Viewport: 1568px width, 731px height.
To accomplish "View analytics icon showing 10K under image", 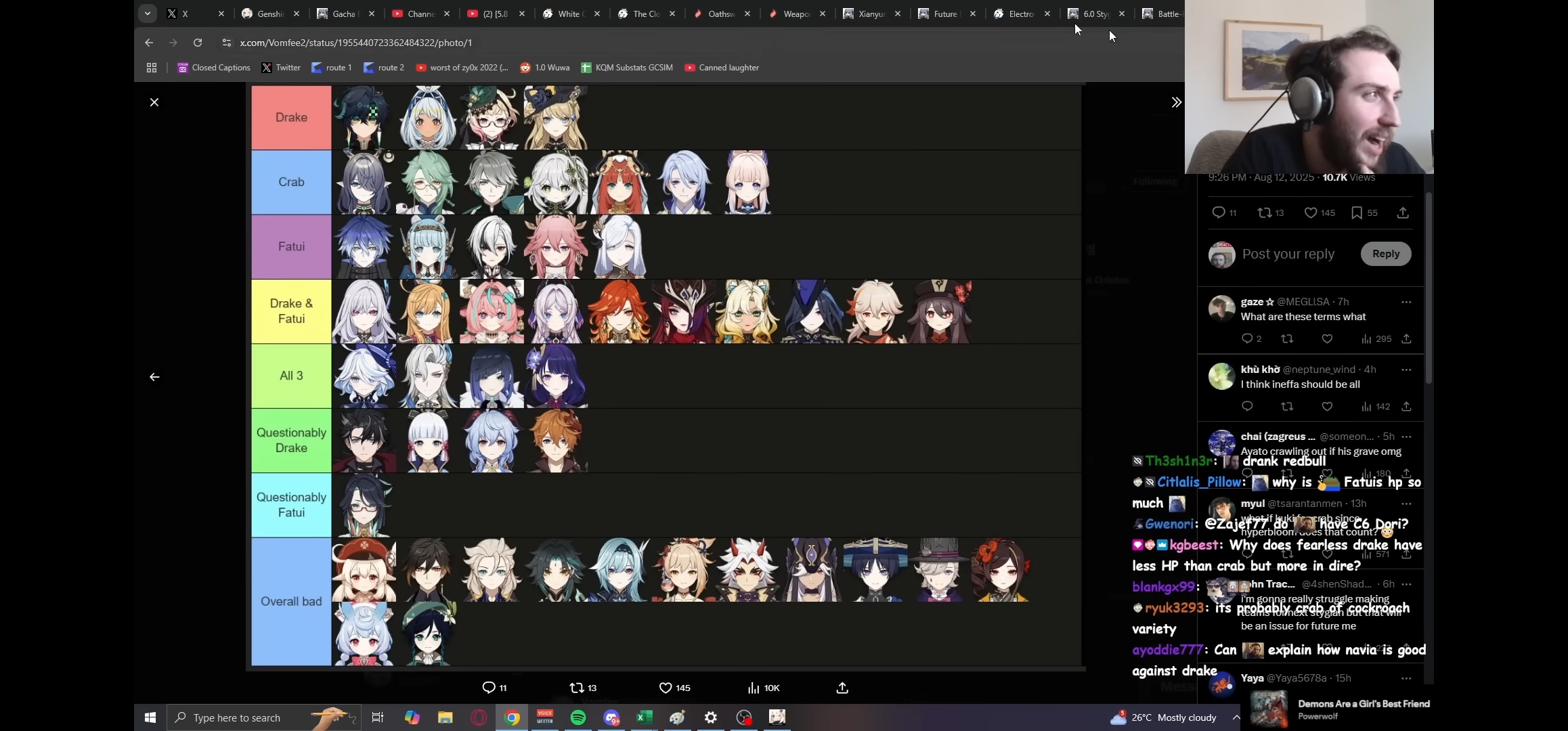I will [754, 688].
